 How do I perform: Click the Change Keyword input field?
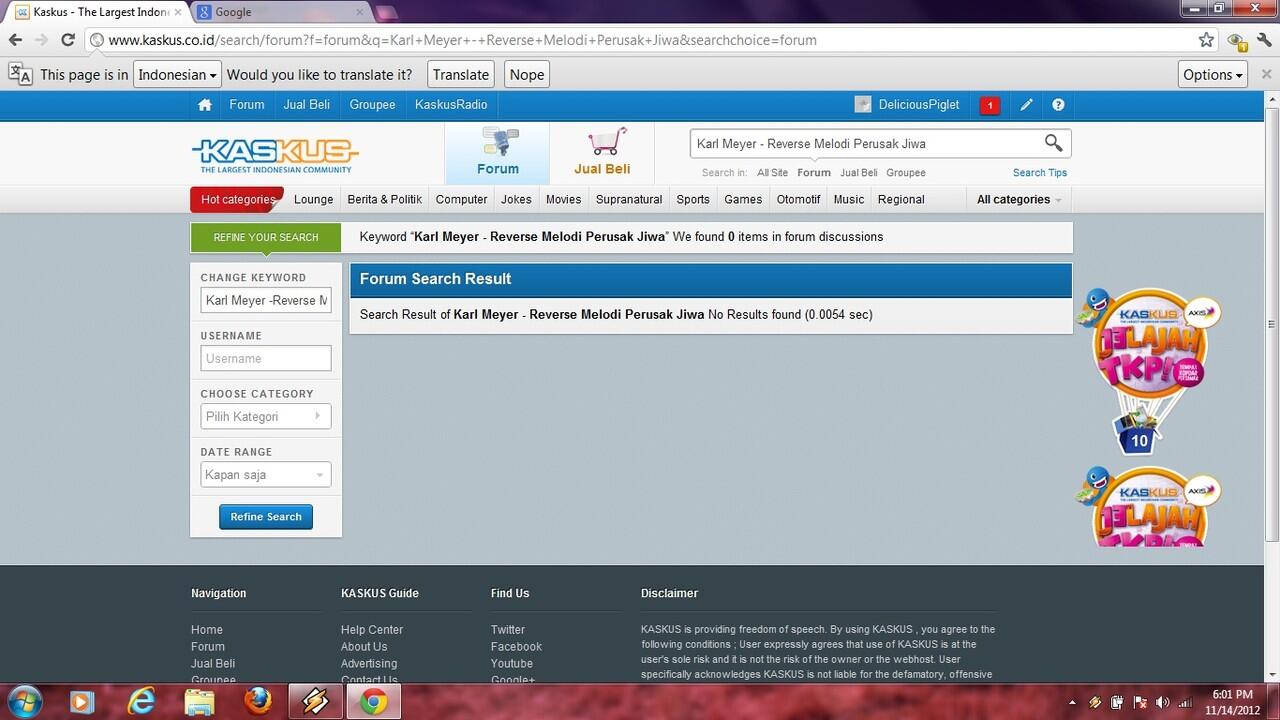[x=265, y=300]
